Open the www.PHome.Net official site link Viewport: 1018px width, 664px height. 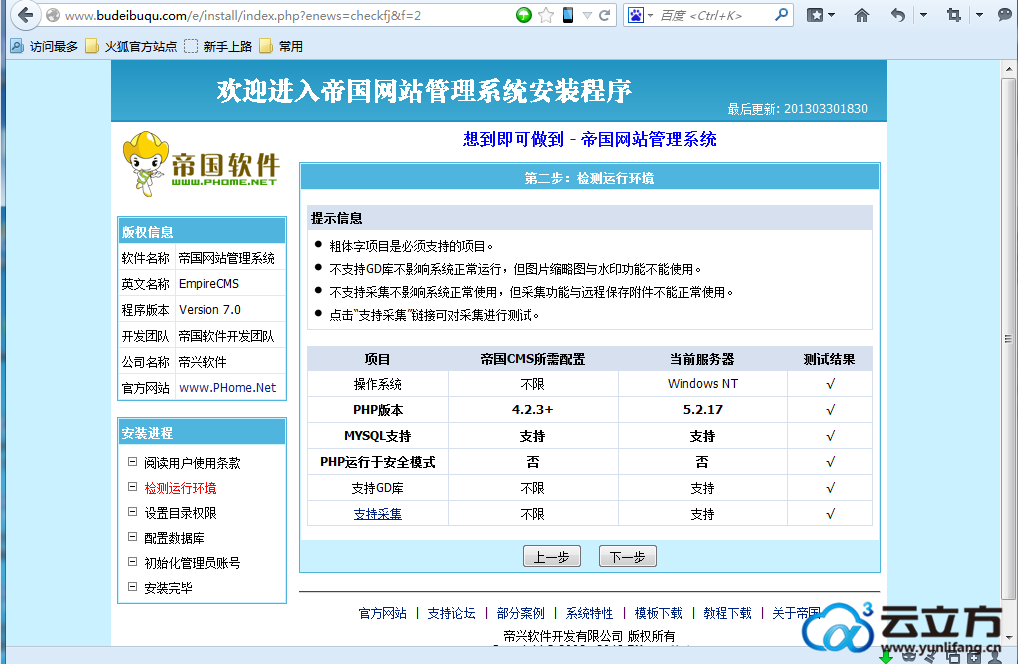tap(227, 387)
